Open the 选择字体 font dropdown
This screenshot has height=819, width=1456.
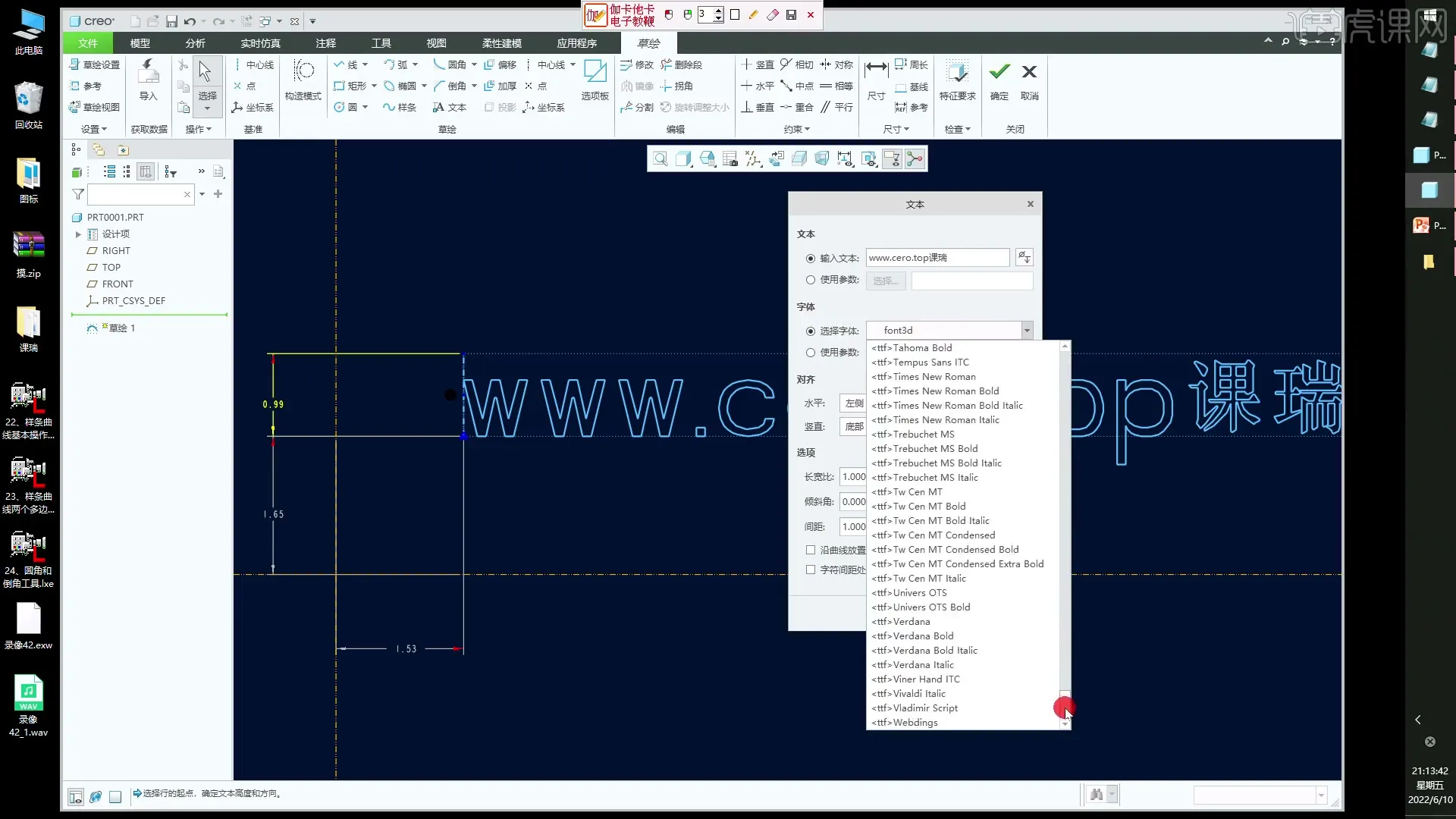(1028, 330)
